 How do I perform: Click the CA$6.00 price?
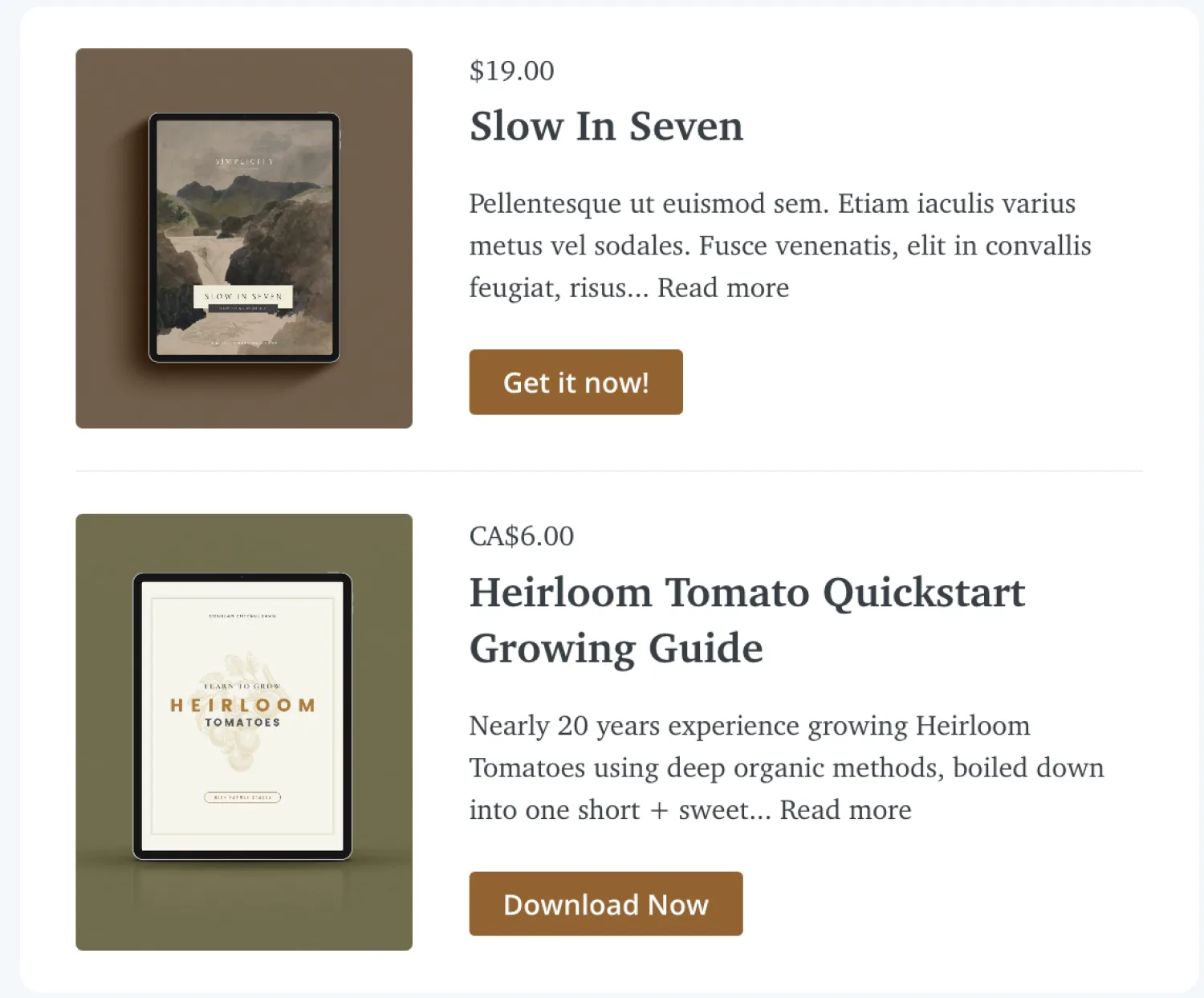pos(521,536)
